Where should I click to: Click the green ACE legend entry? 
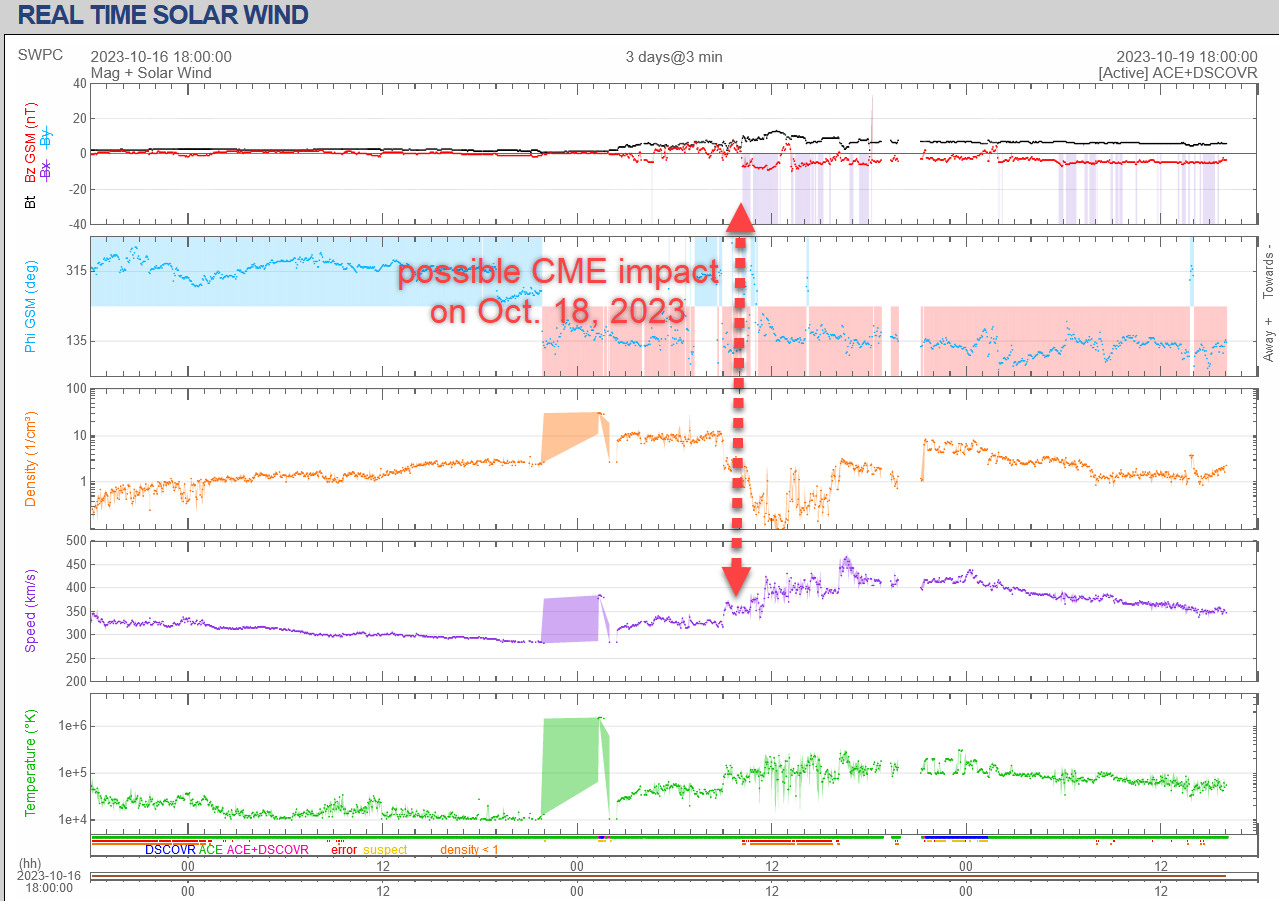pos(211,850)
